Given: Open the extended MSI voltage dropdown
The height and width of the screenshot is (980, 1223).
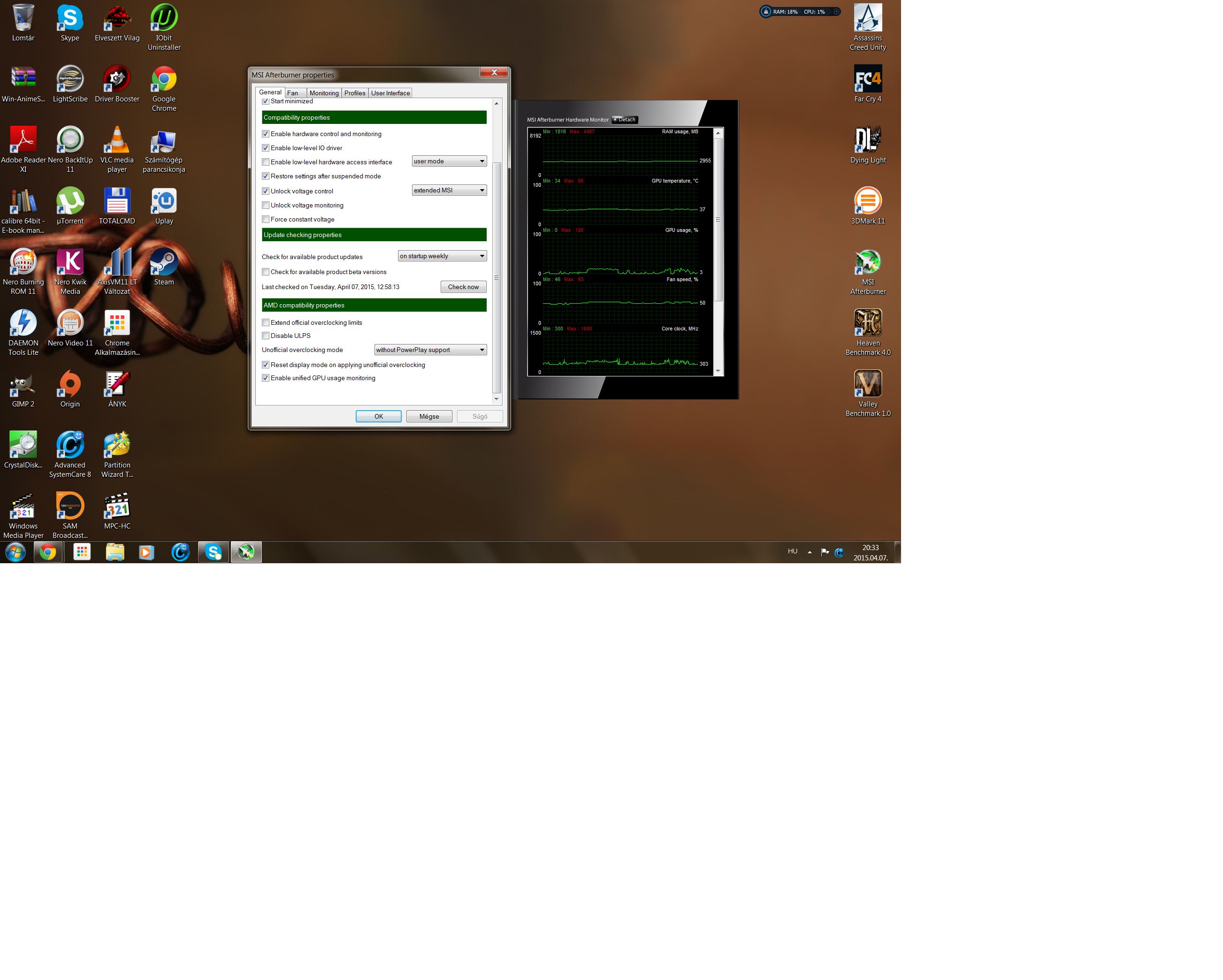Looking at the screenshot, I should (x=449, y=191).
